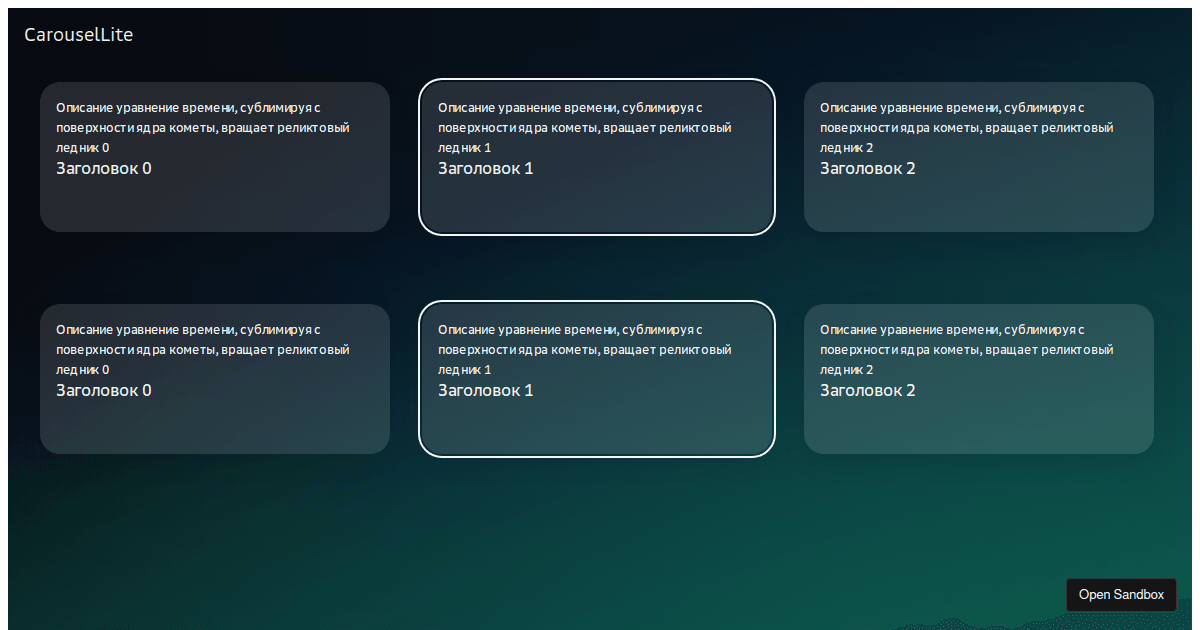Click the description text on the Заголовок 2 top card
1200x630 pixels.
966,127
